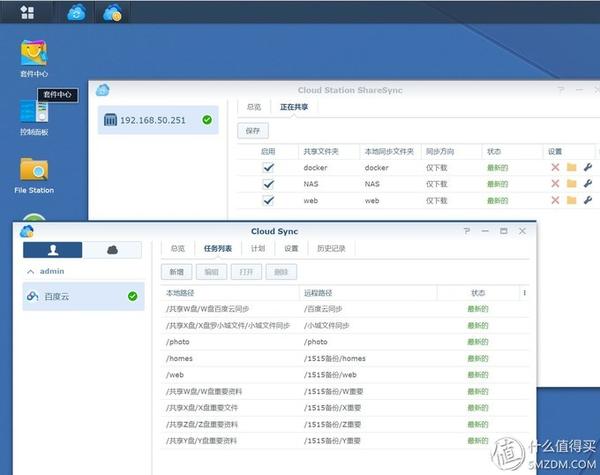This screenshot has width=600, height=475.
Task: Select task row /共享X盘/X盘重要文件
Action: pyautogui.click(x=346, y=408)
